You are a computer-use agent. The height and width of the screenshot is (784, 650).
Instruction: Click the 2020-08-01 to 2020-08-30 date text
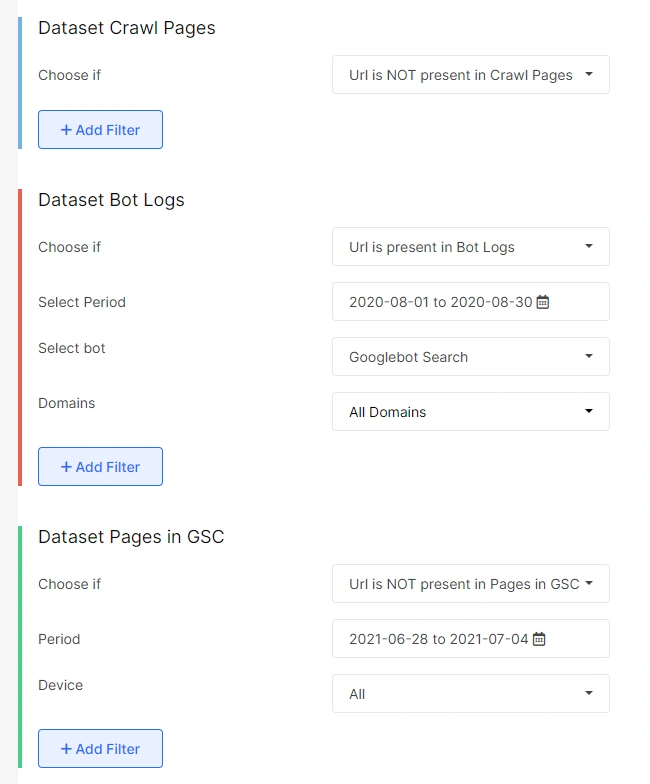440,302
